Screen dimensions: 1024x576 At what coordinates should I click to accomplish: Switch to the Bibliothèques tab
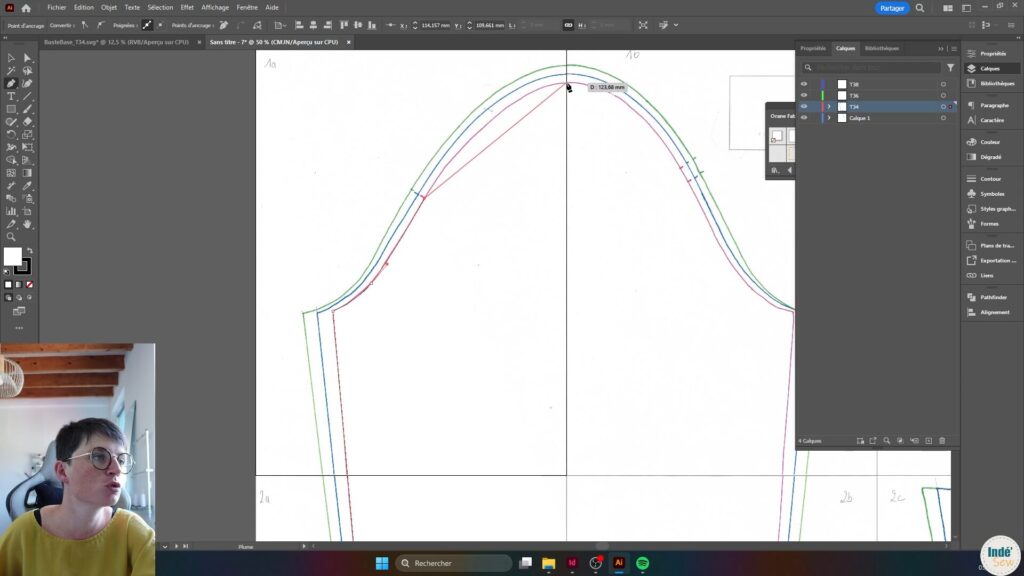(881, 48)
